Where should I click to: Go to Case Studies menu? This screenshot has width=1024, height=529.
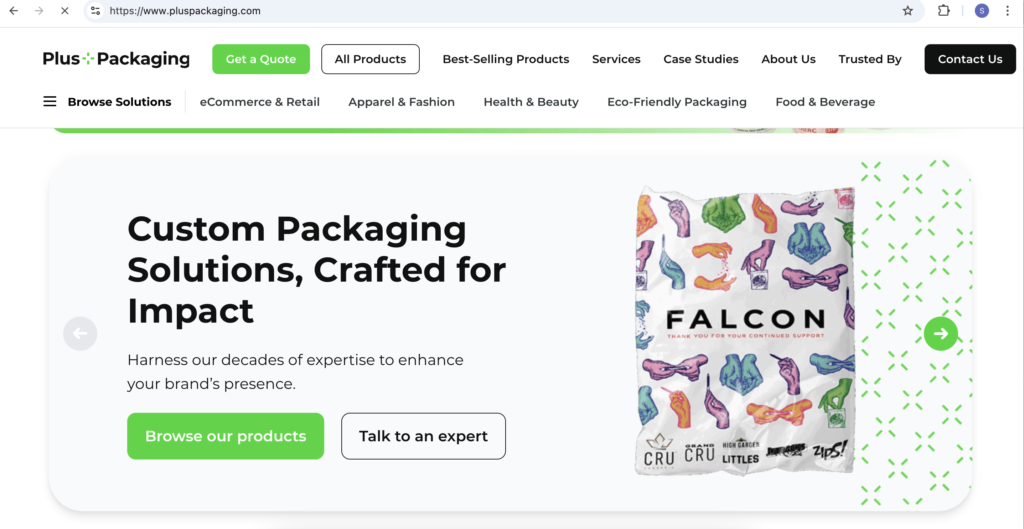click(x=701, y=59)
